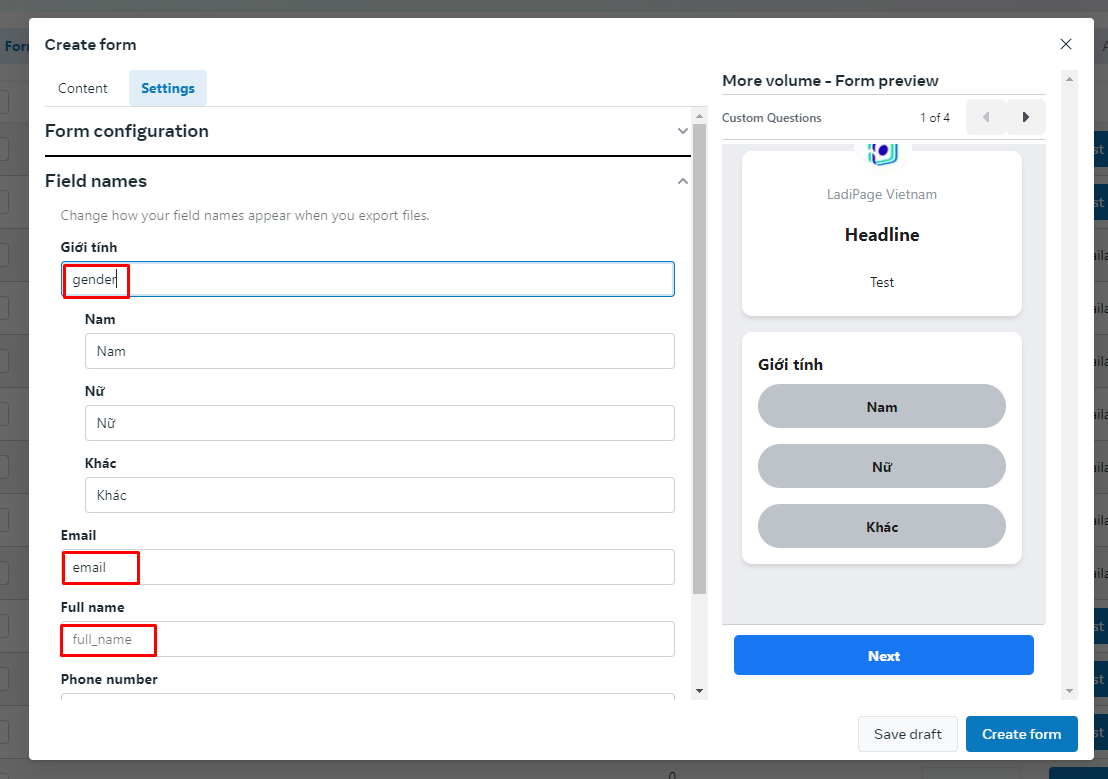Click the Save draft button
The image size is (1108, 779).
pyautogui.click(x=907, y=734)
